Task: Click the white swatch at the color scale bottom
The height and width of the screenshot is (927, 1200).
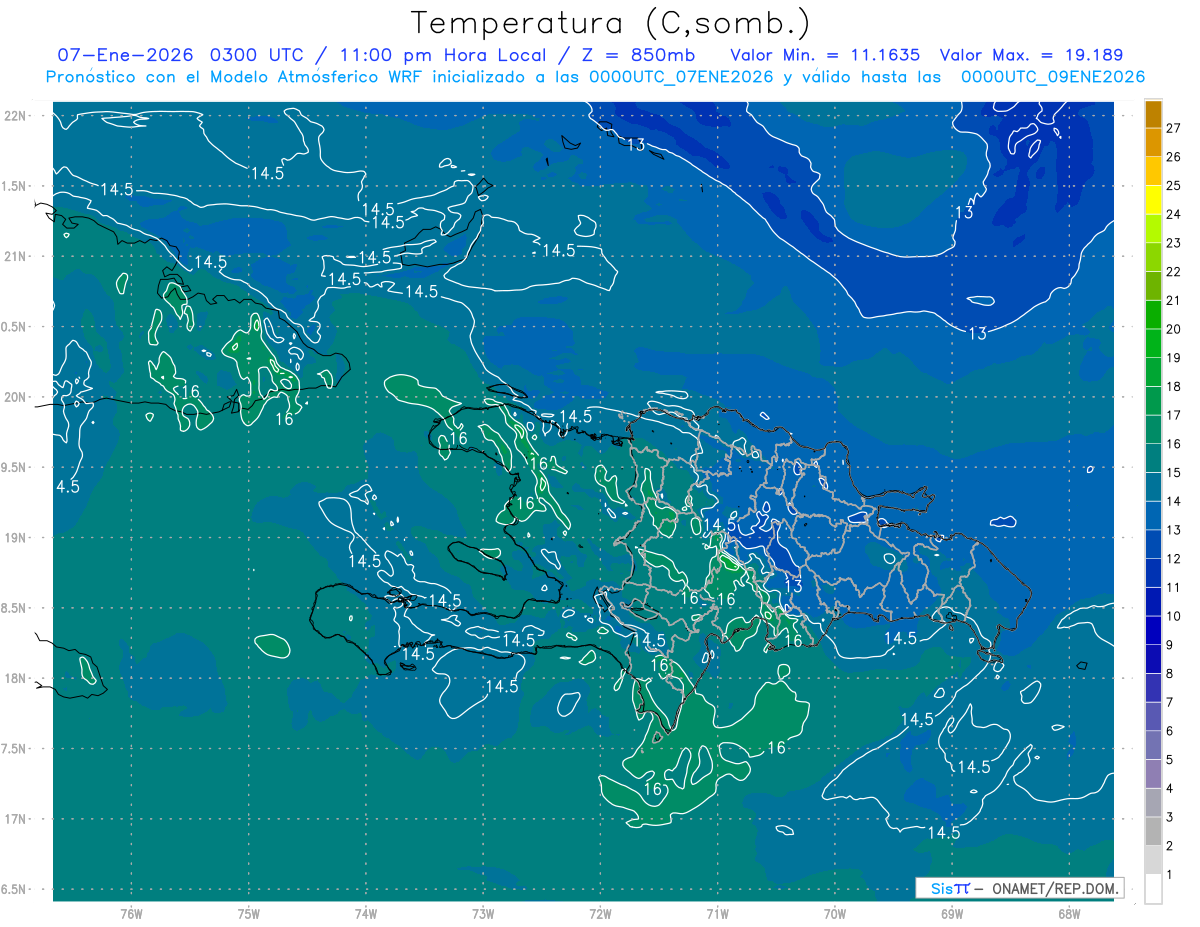Action: click(x=1153, y=889)
